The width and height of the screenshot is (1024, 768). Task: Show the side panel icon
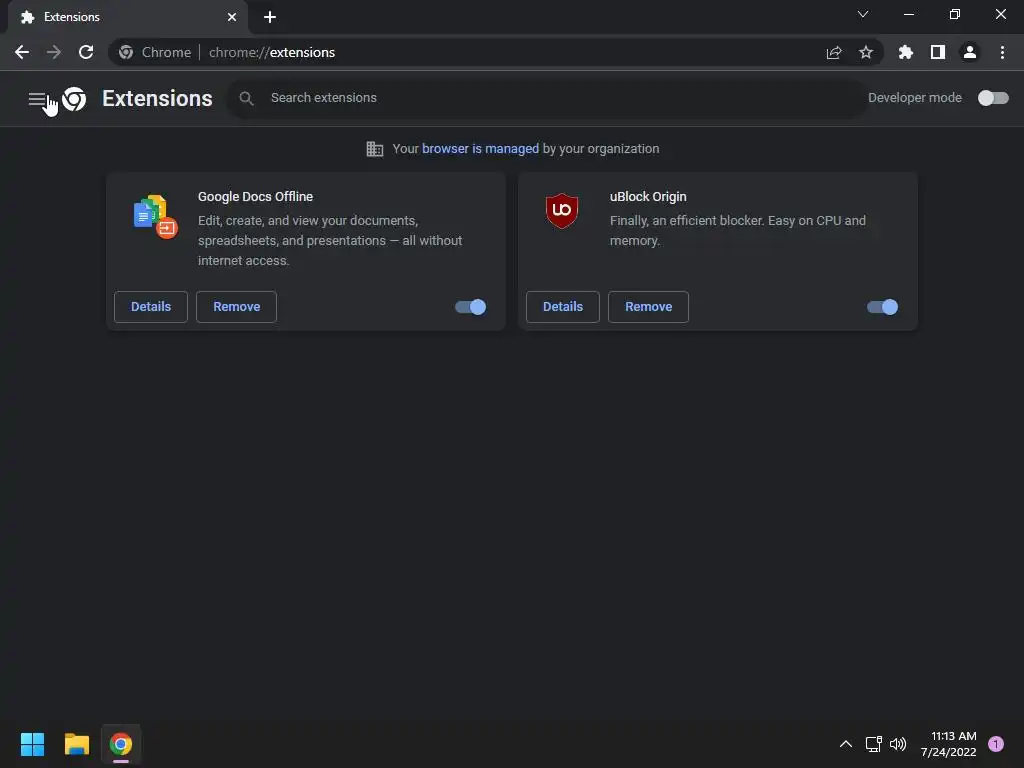pyautogui.click(x=938, y=52)
